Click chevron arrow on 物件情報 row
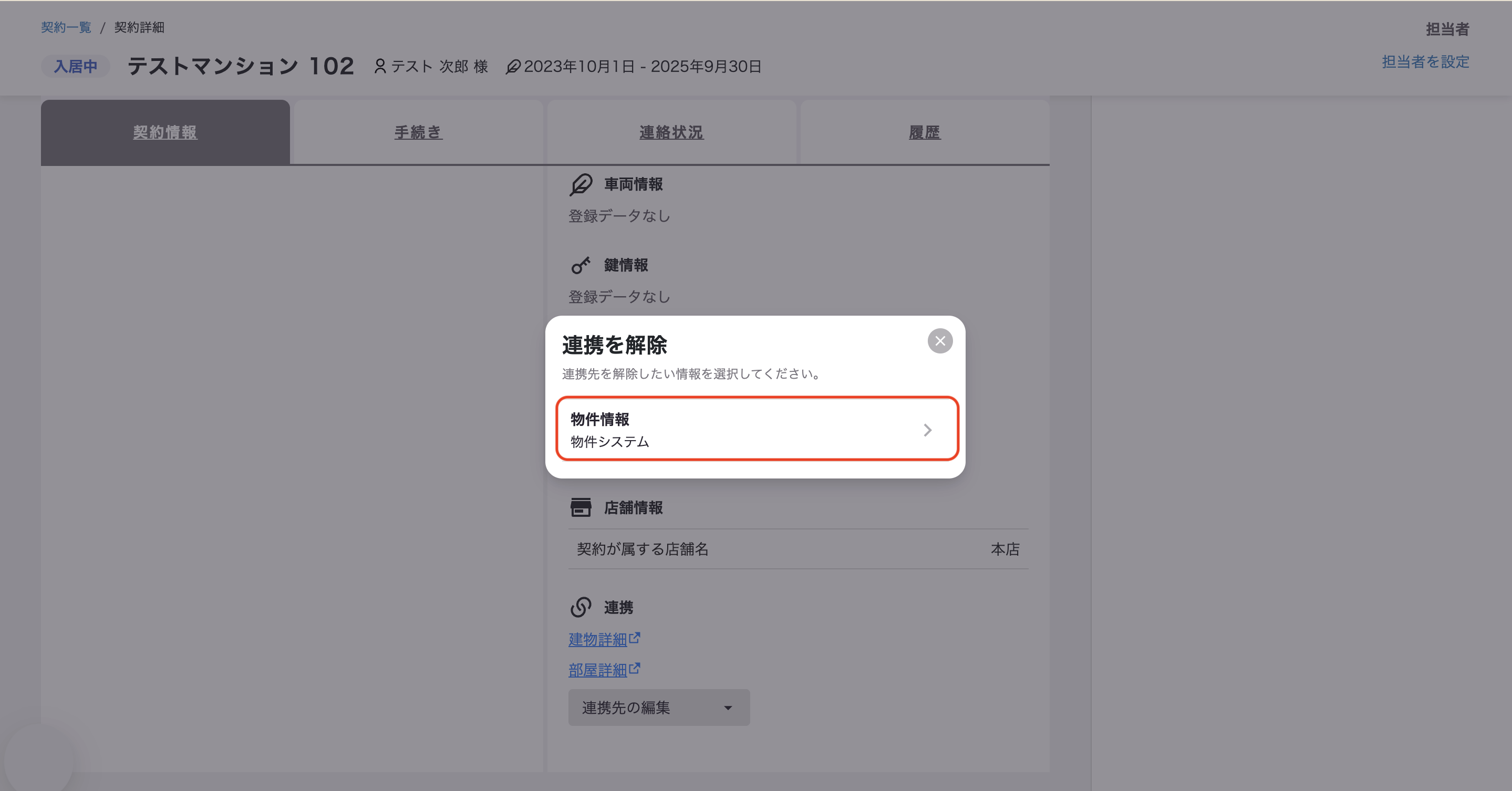The width and height of the screenshot is (1512, 791). point(927,430)
